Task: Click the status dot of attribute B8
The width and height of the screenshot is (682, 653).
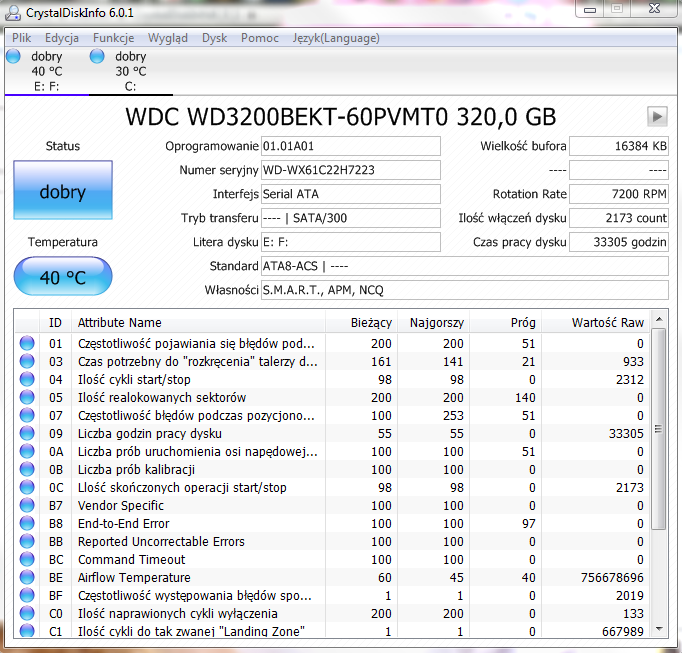Action: click(x=27, y=523)
